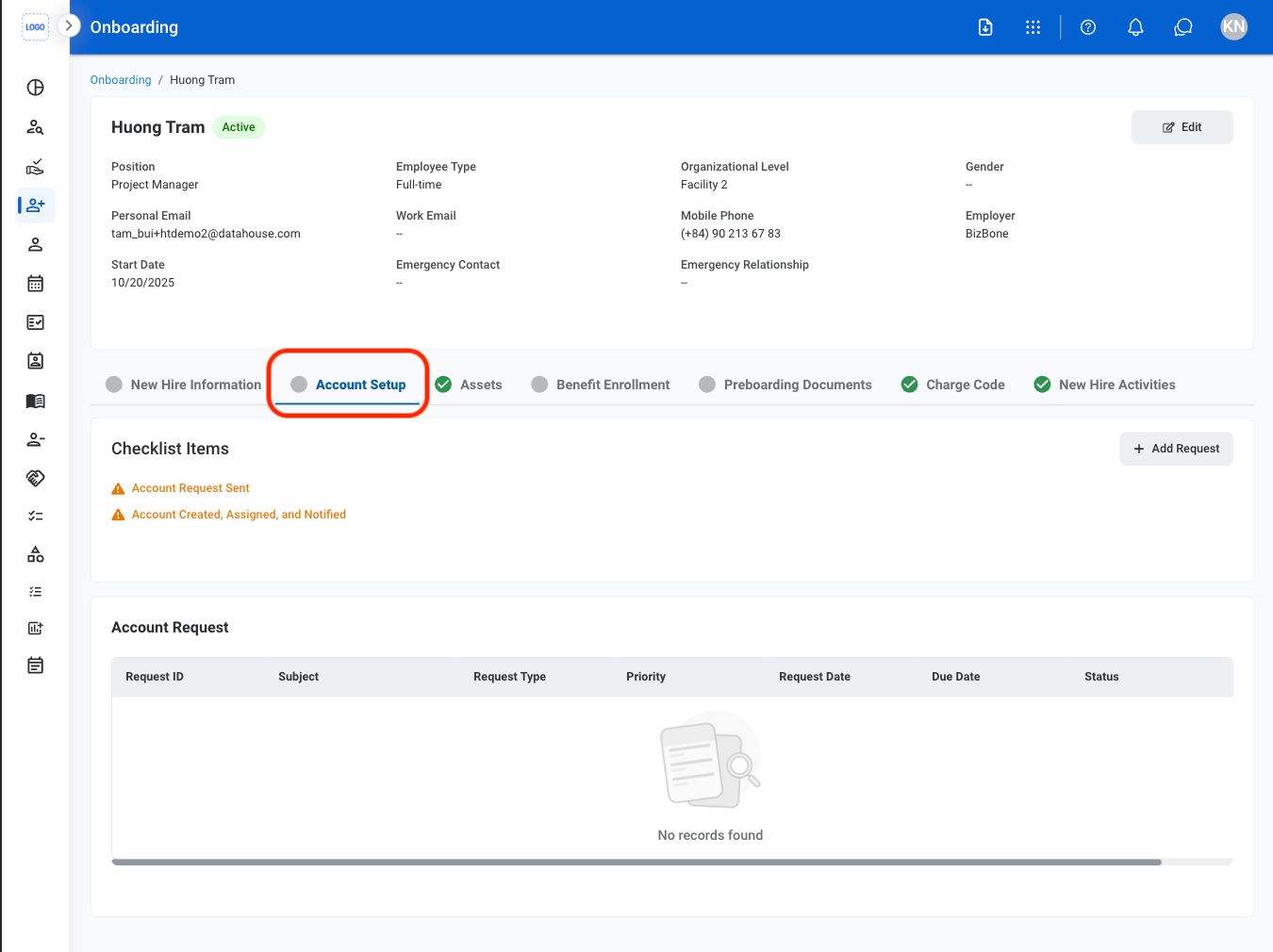Open the contact badge sidebar icon
1273x952 pixels.
tap(36, 361)
